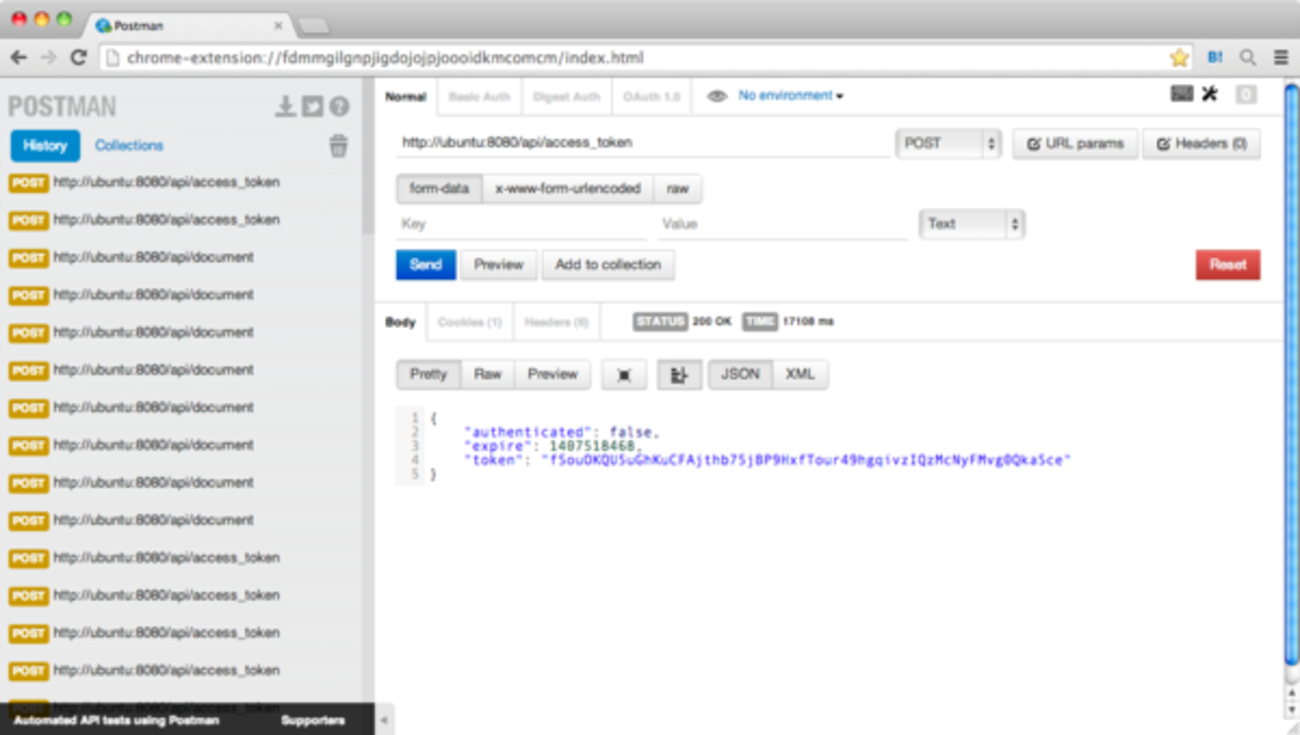Click the "token" value string
Screen dimensions: 1300x735
point(805,460)
